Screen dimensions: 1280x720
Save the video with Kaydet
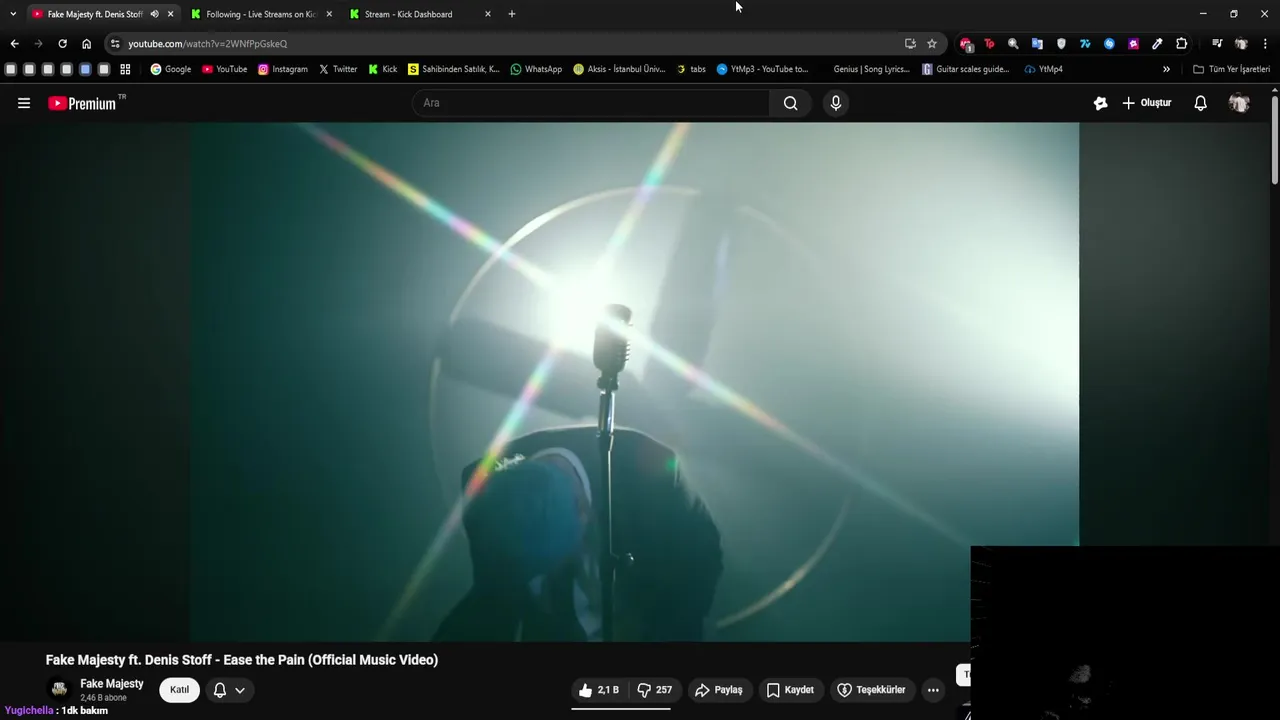[x=790, y=690]
